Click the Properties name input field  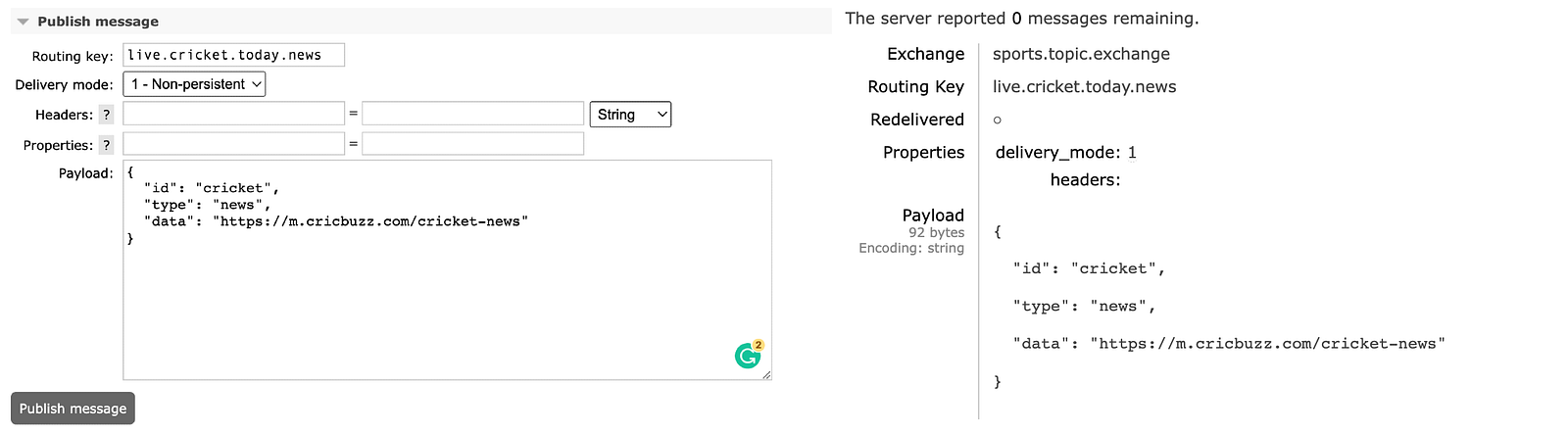click(x=233, y=144)
